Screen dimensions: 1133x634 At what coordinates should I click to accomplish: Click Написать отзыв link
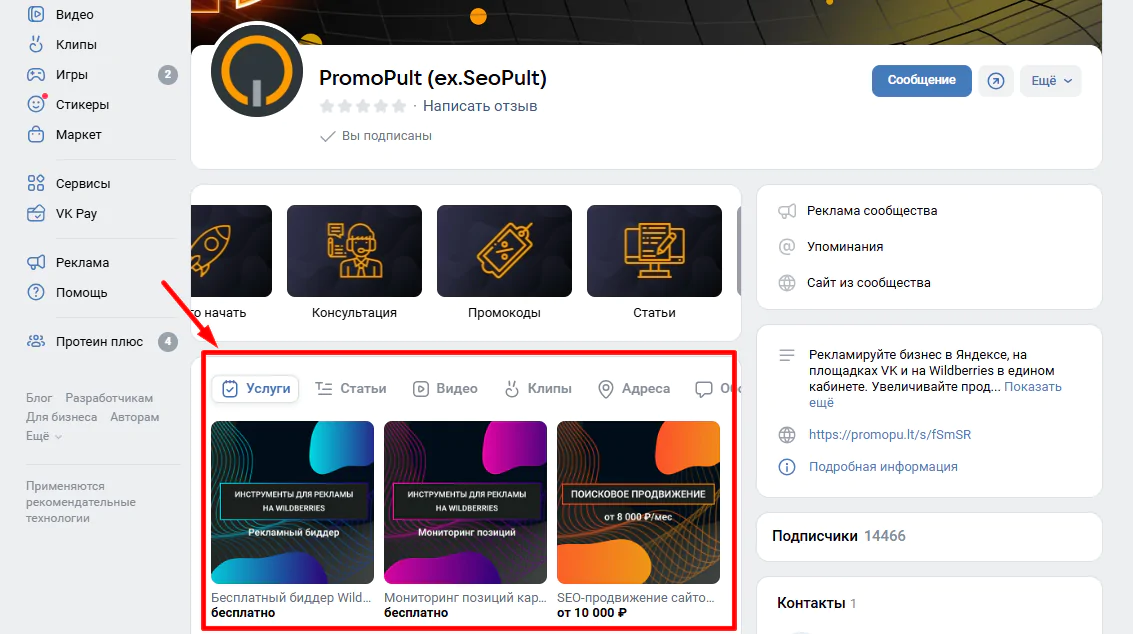[480, 106]
